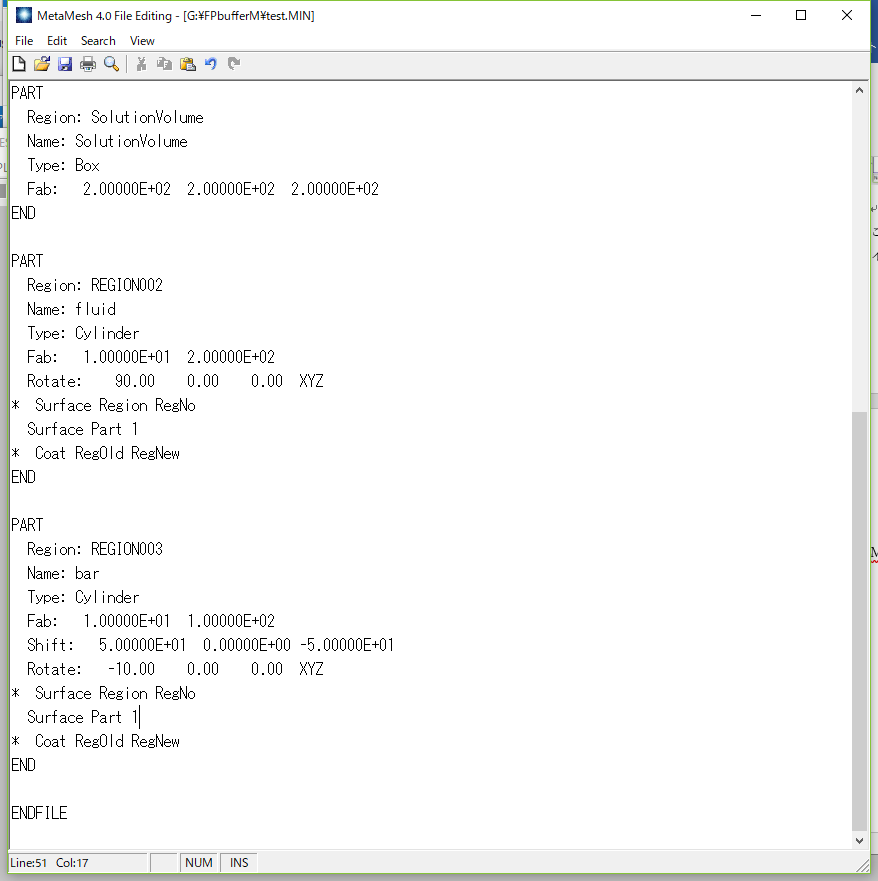Click the 'Rotate: -10.00' line
The image size is (878, 881).
coord(175,669)
